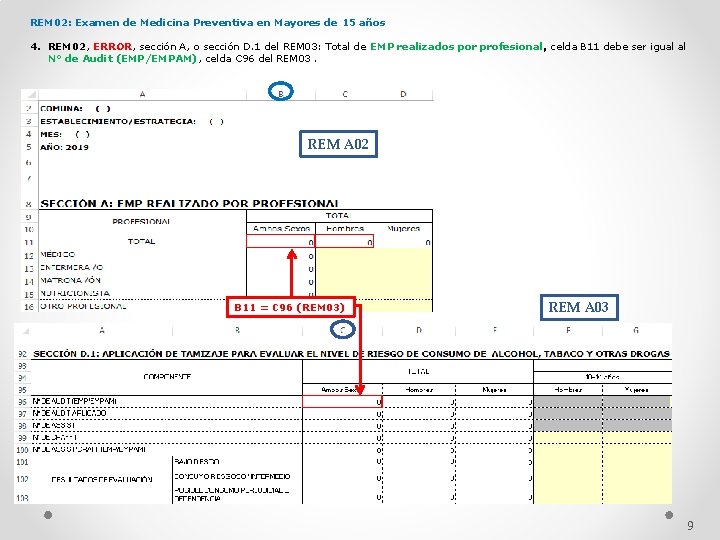The height and width of the screenshot is (540, 720).
Task: Select cell C96 in REM A03
Action: [x=342, y=401]
